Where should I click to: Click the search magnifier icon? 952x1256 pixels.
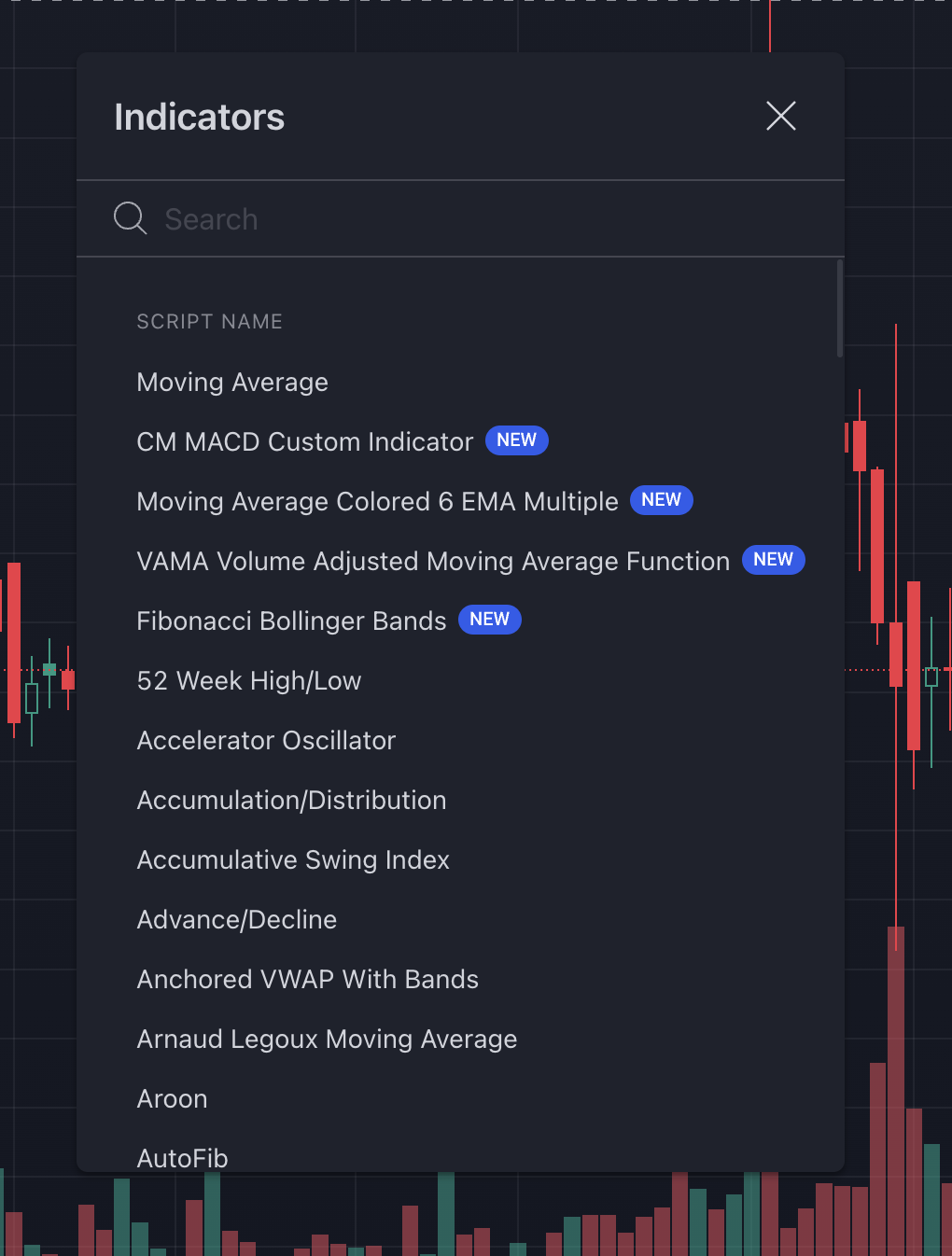click(x=130, y=218)
